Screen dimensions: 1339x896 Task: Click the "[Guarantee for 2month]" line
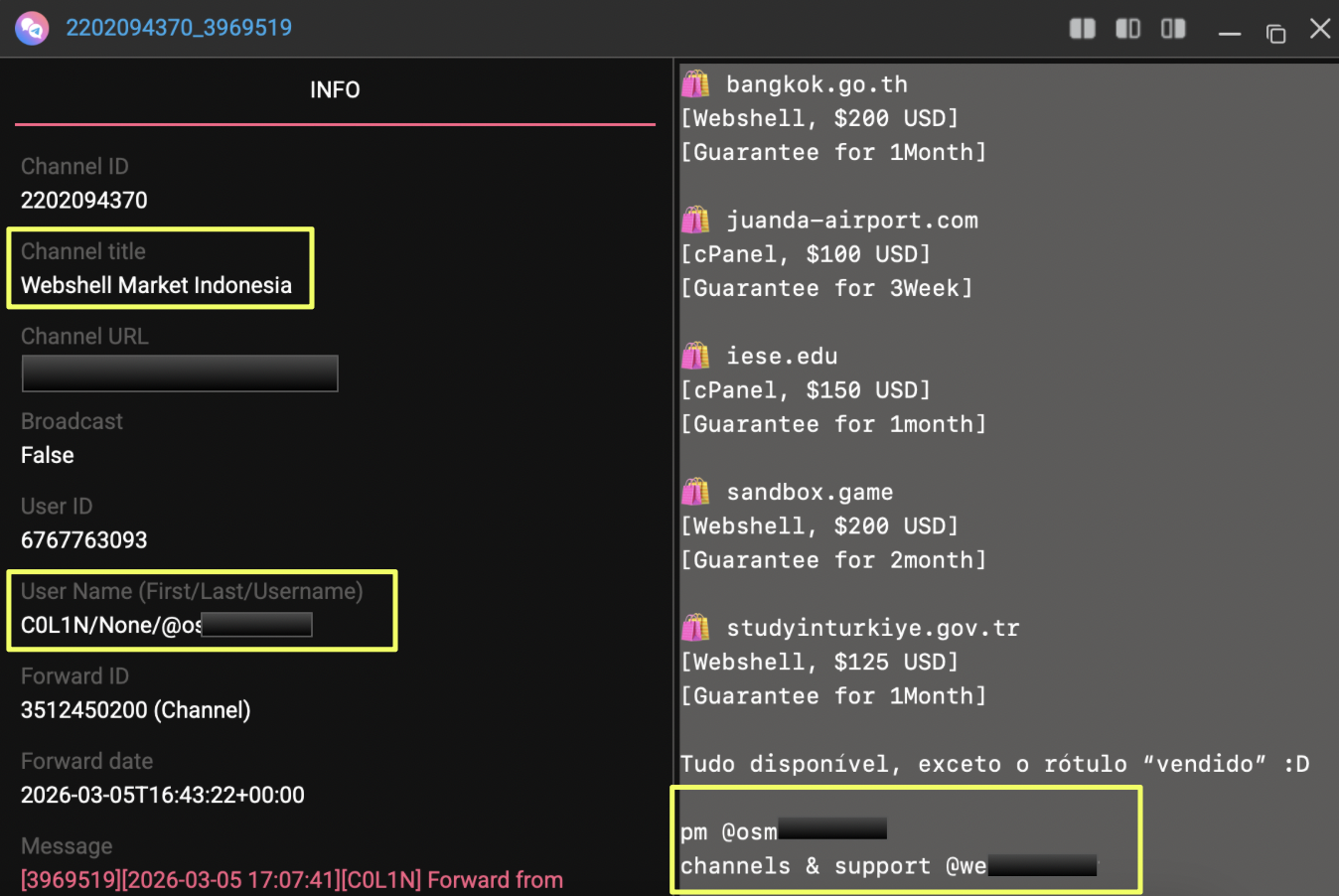[x=833, y=560]
